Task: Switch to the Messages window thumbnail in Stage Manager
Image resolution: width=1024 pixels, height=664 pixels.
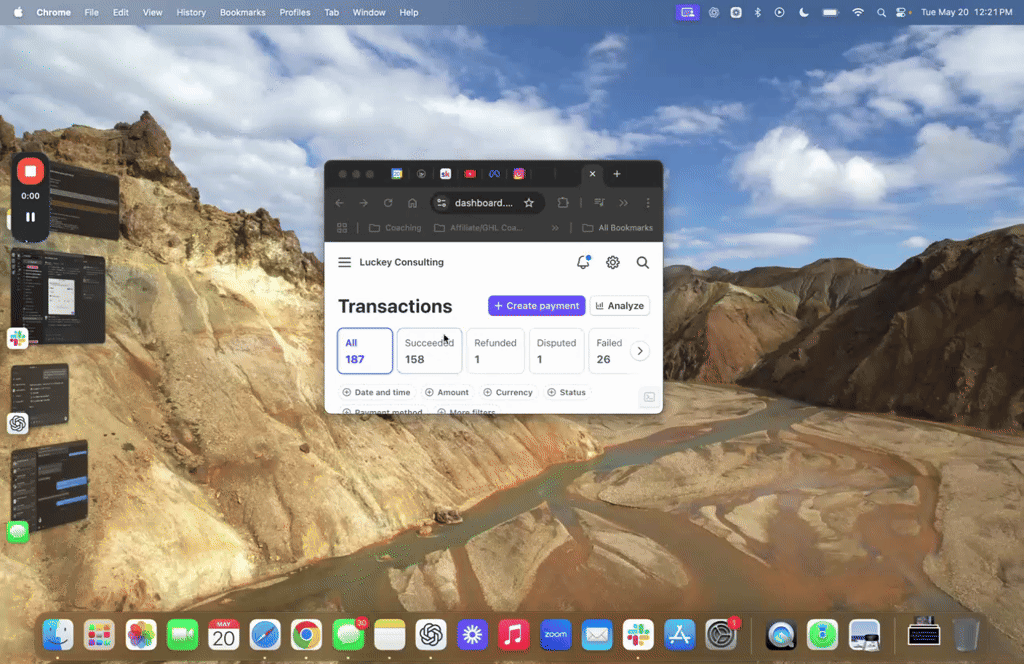Action: point(49,486)
